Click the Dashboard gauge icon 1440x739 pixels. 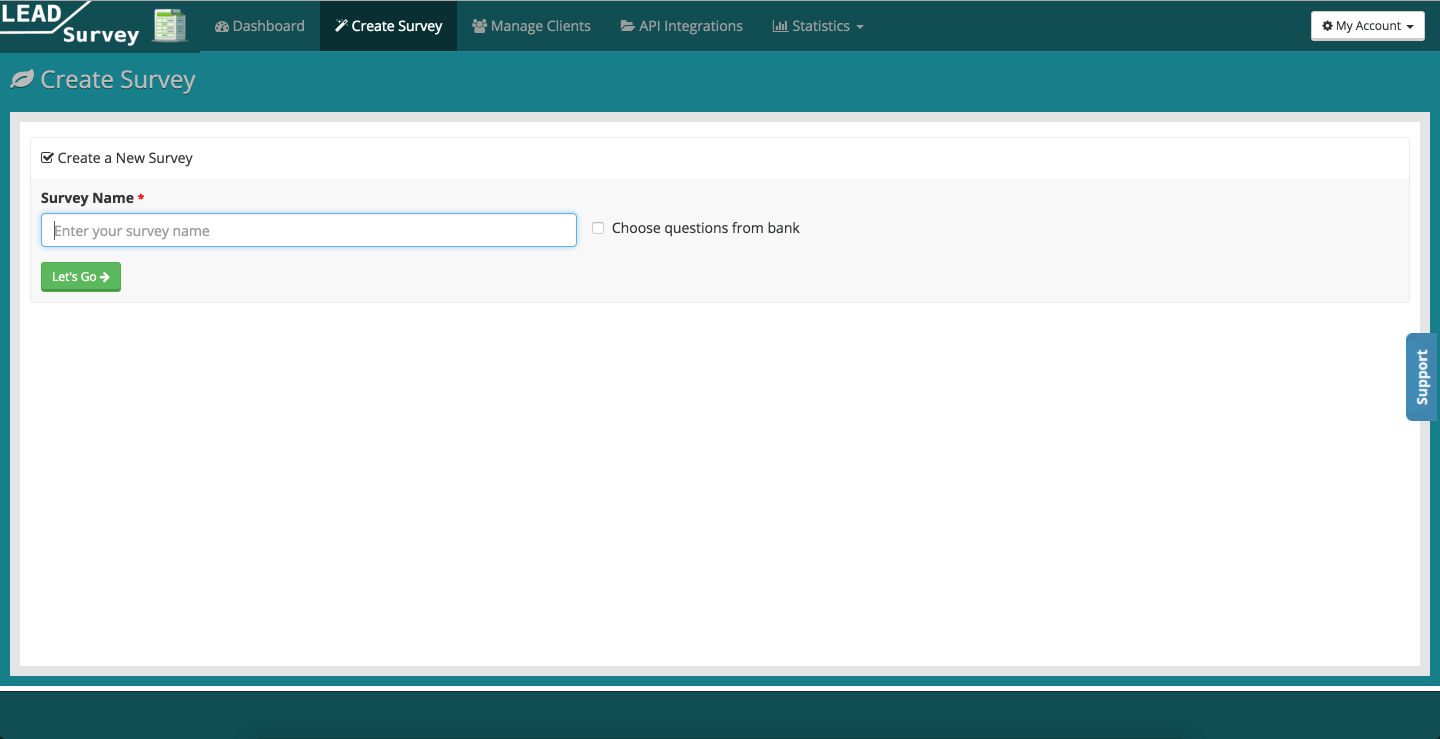(x=222, y=26)
